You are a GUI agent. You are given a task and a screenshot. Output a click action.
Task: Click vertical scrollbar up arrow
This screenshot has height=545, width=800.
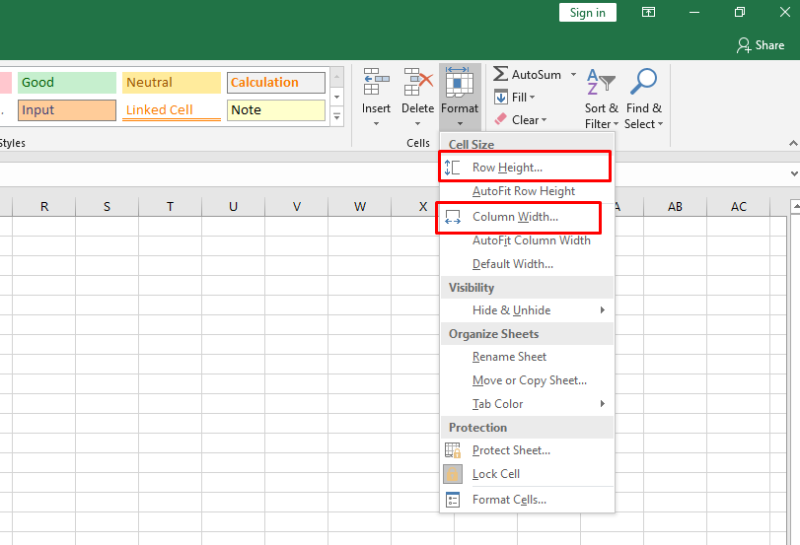coord(795,206)
